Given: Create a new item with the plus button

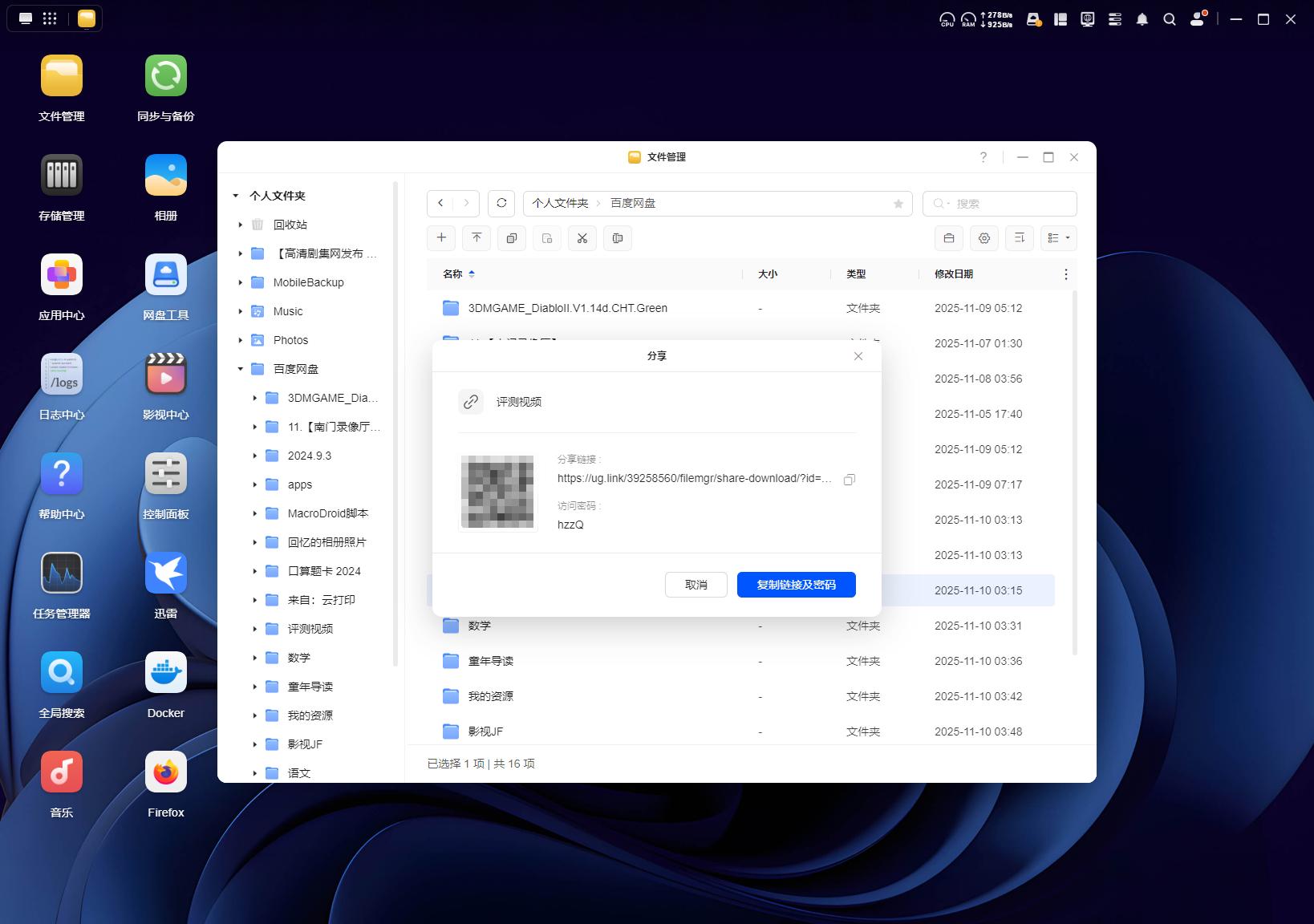Looking at the screenshot, I should tap(441, 238).
